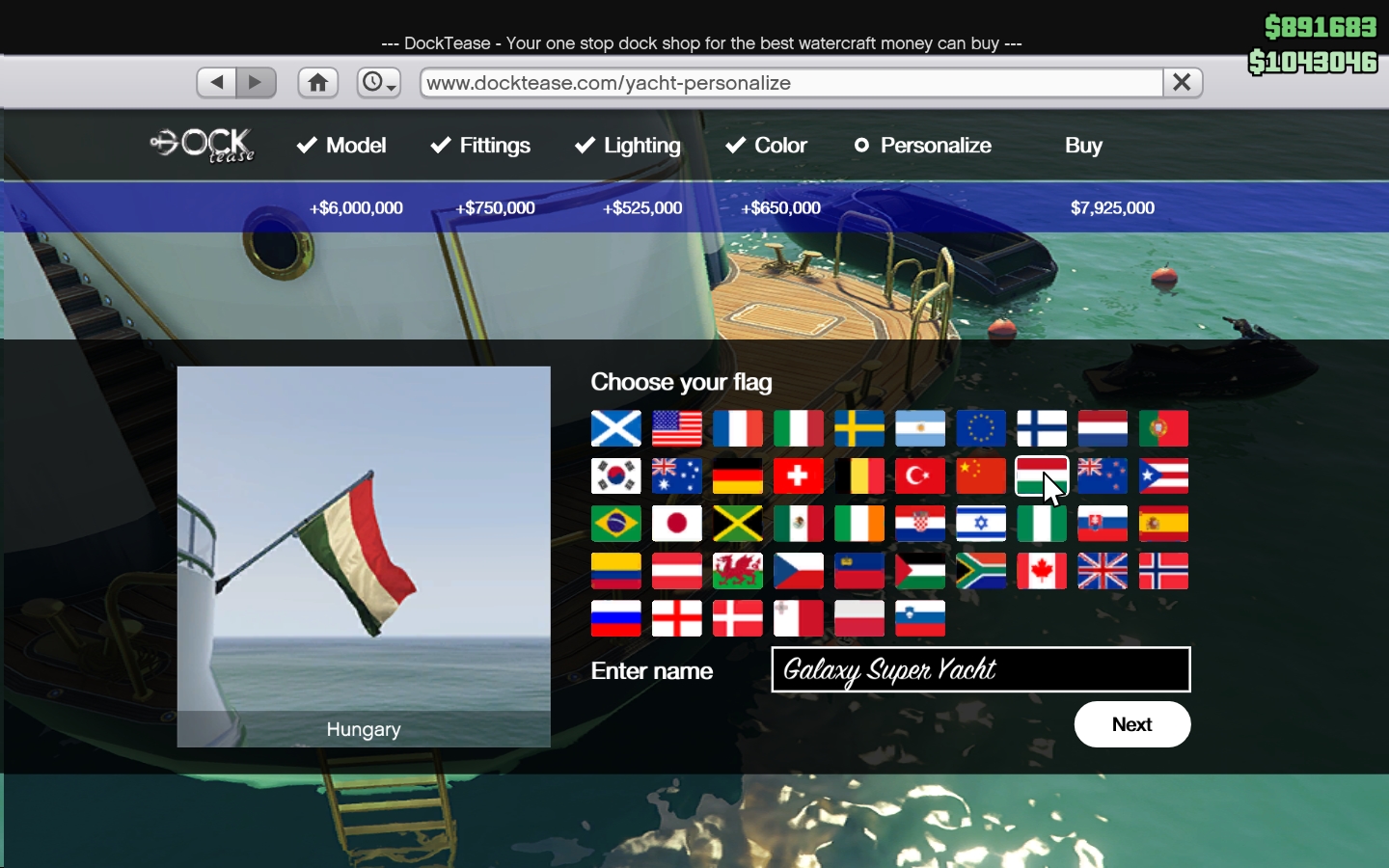Select the Japan flag
The height and width of the screenshot is (868, 1389).
[676, 524]
